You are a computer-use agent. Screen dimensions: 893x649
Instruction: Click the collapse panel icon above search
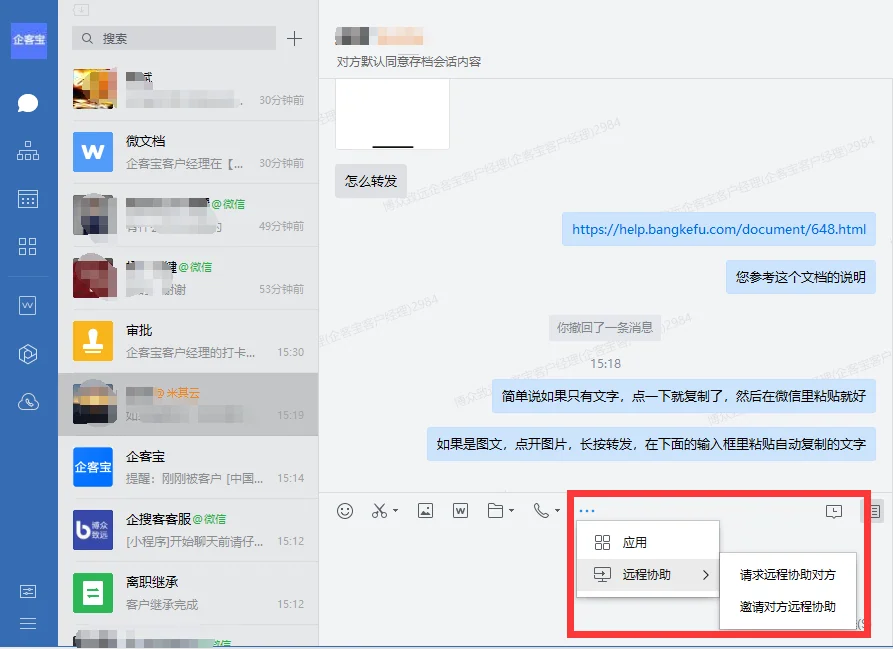[x=81, y=10]
